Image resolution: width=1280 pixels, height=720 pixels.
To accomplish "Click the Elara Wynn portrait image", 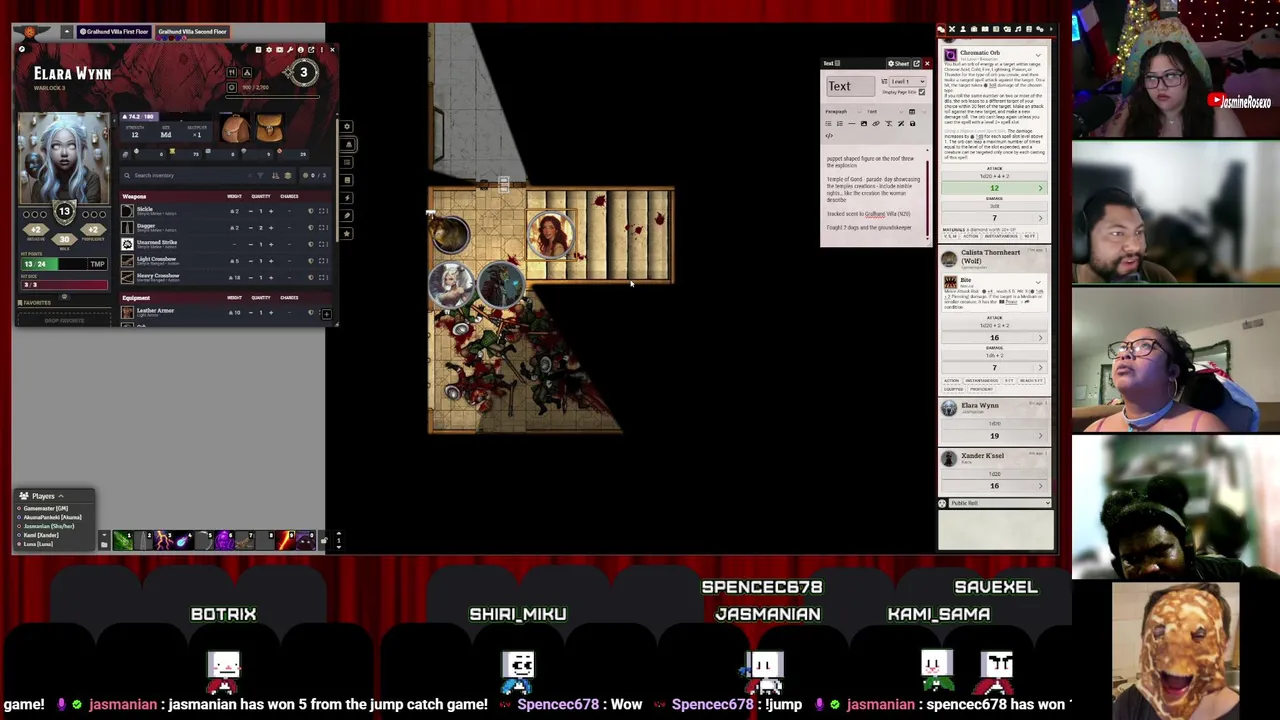I will [x=64, y=158].
